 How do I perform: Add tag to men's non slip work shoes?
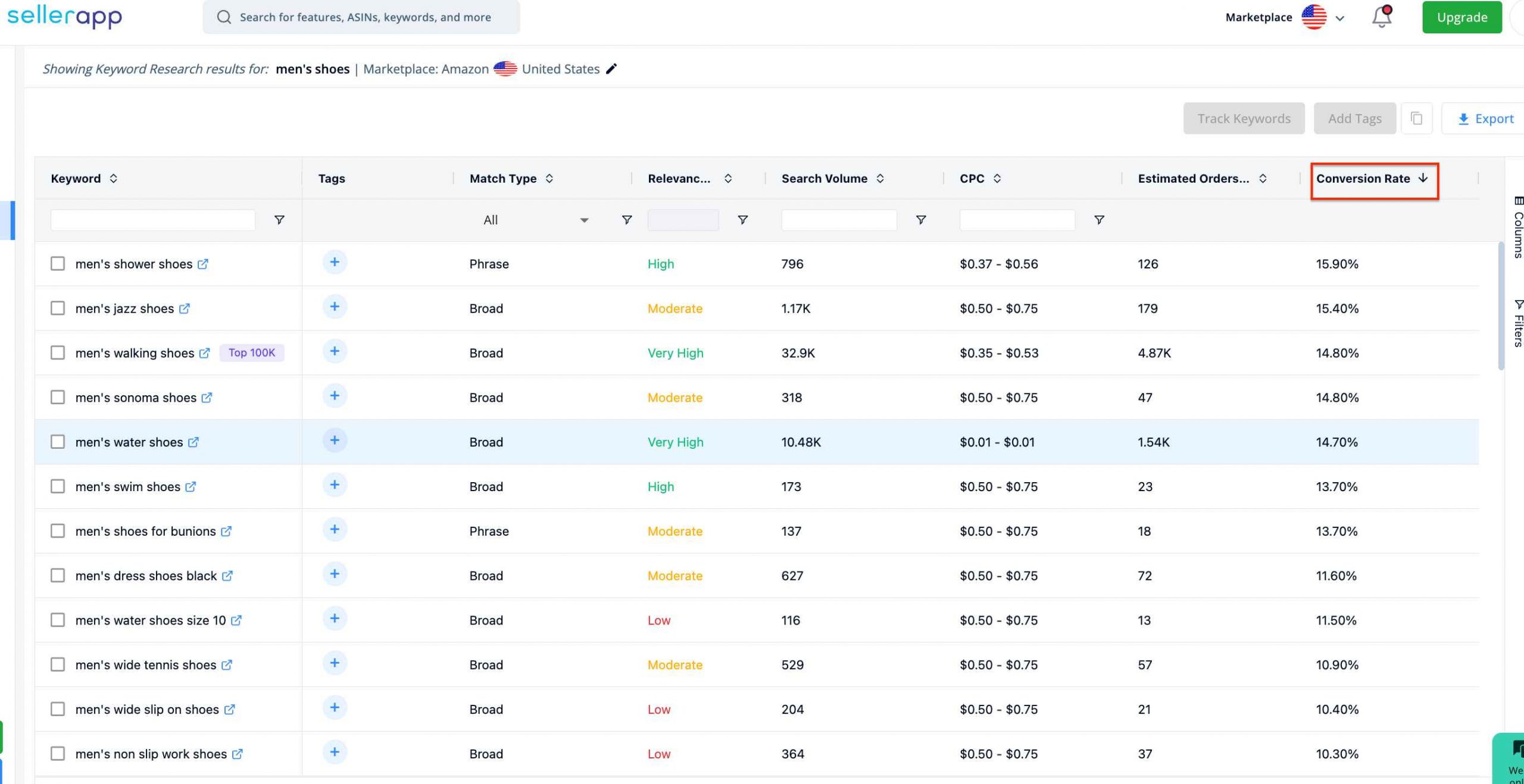[x=335, y=752]
